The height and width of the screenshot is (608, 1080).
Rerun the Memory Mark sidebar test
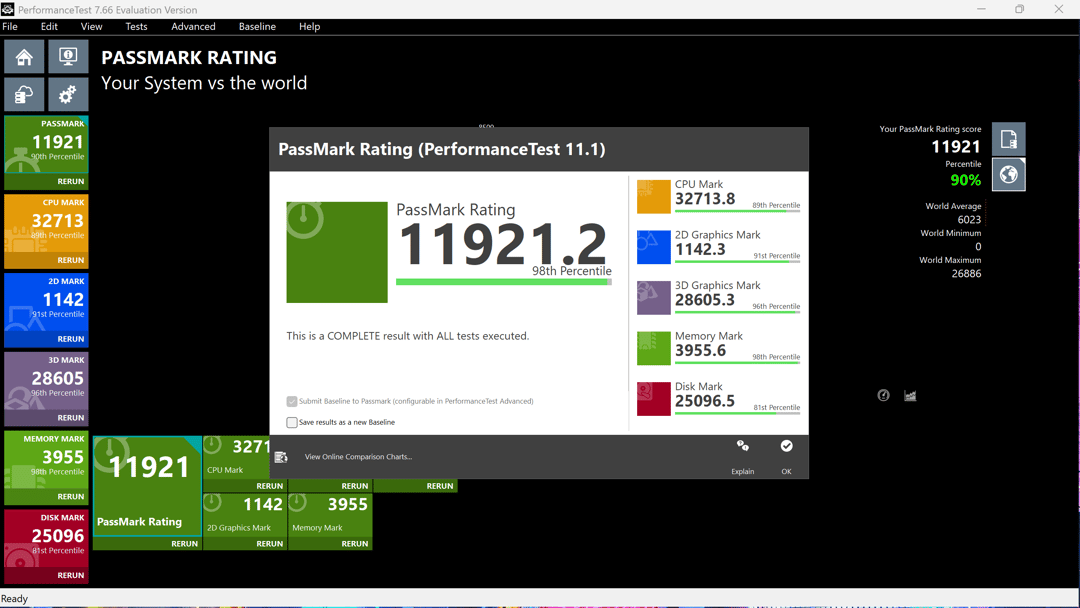[x=71, y=496]
